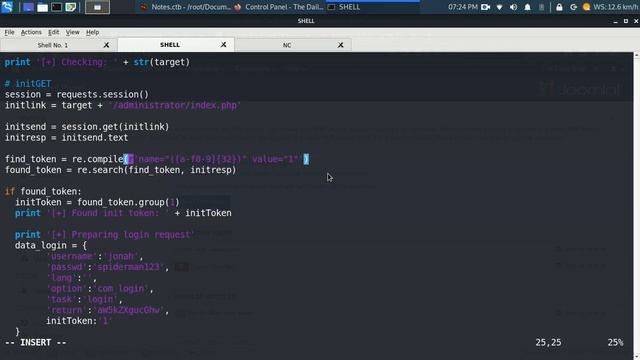Click the '25,25' cursor position indicator
Screen dimensions: 640x360
click(x=548, y=342)
